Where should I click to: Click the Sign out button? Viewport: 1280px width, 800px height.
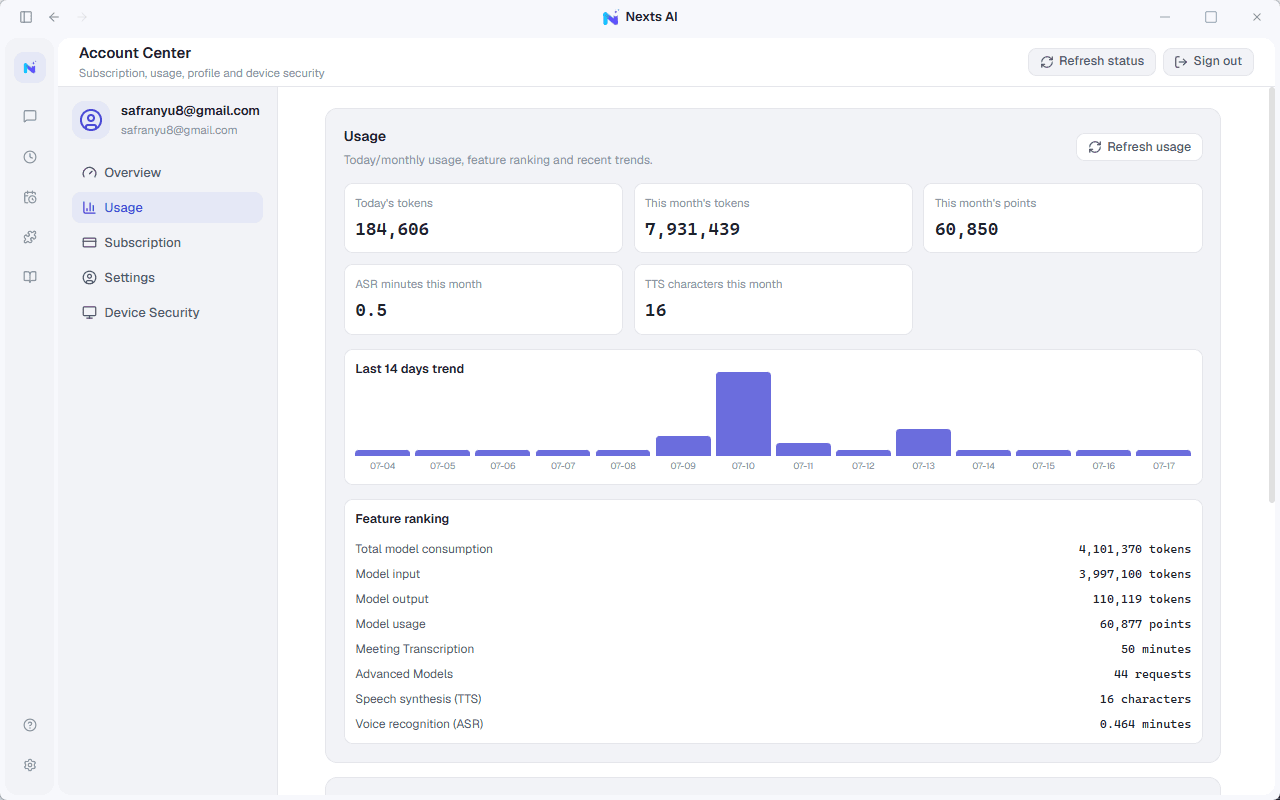pyautogui.click(x=1208, y=62)
